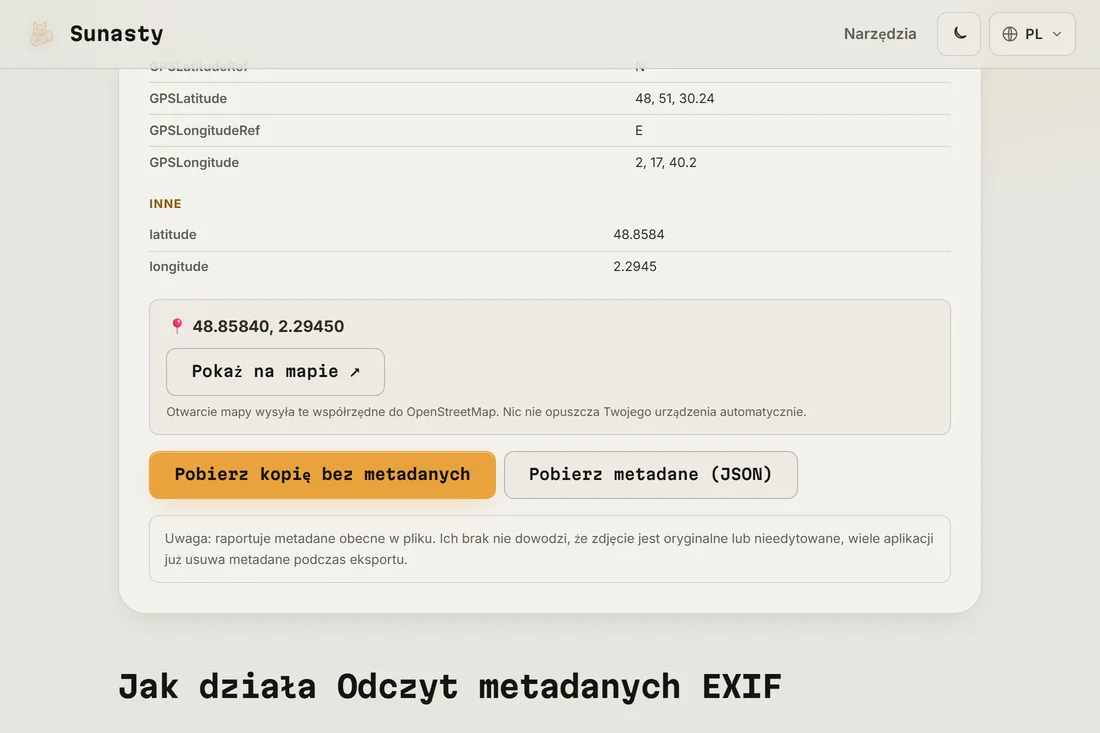Click the lowercase latitude row label
Viewport: 1100px width, 733px height.
pyautogui.click(x=173, y=234)
